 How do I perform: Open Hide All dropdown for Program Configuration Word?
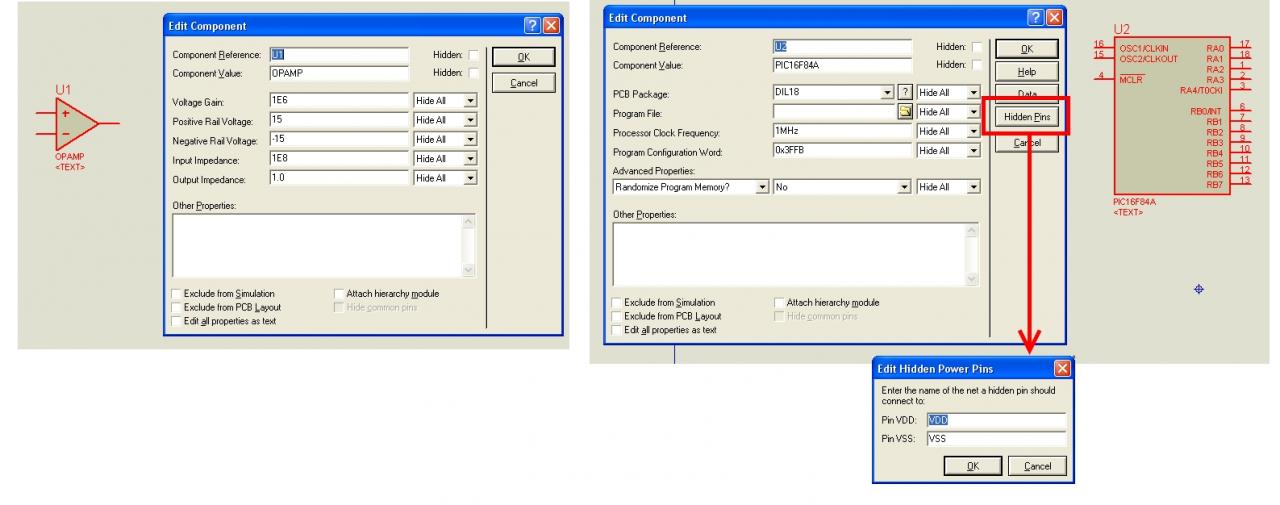[973, 150]
